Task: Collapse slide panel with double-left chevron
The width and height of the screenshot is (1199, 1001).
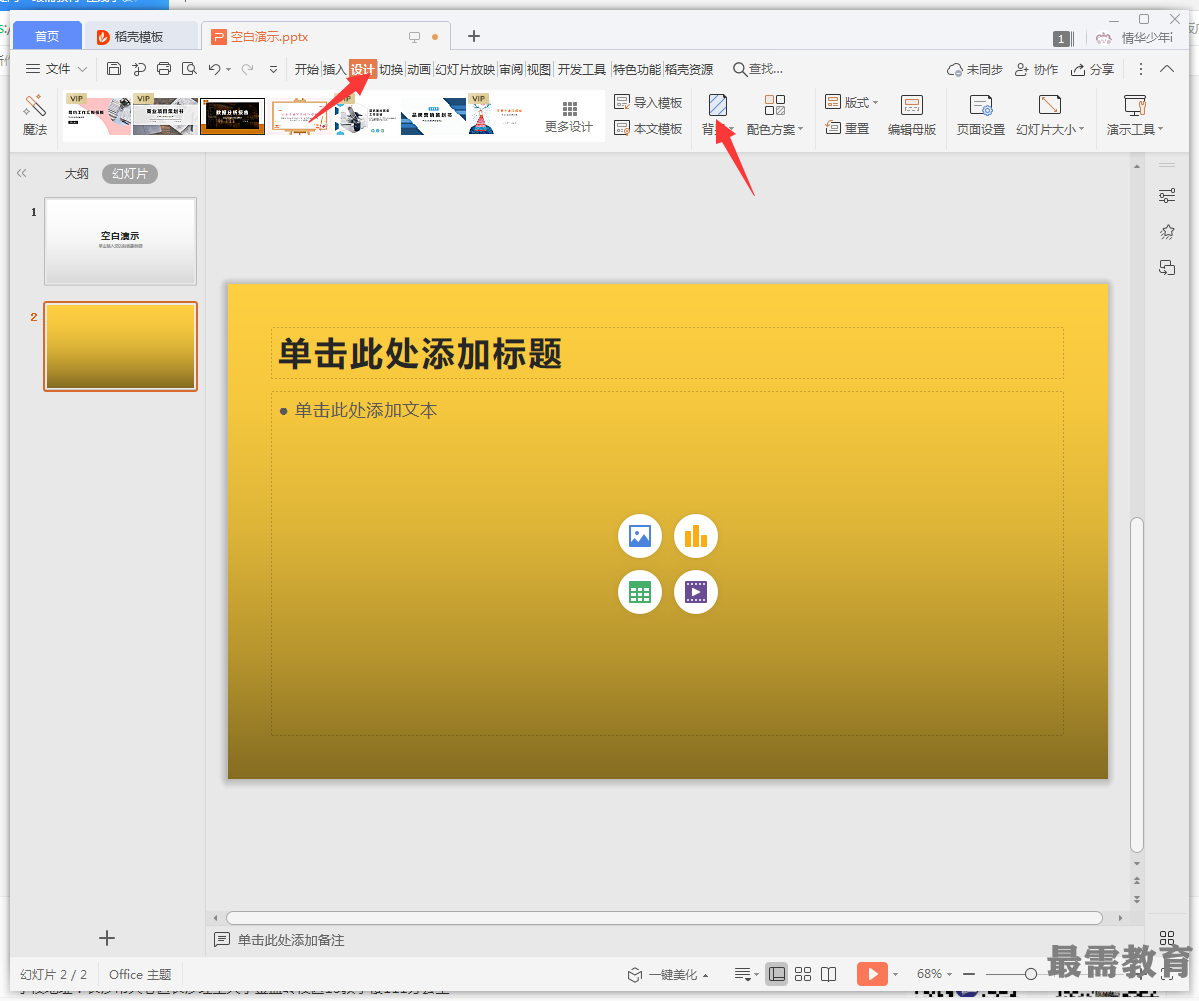Action: click(x=21, y=174)
